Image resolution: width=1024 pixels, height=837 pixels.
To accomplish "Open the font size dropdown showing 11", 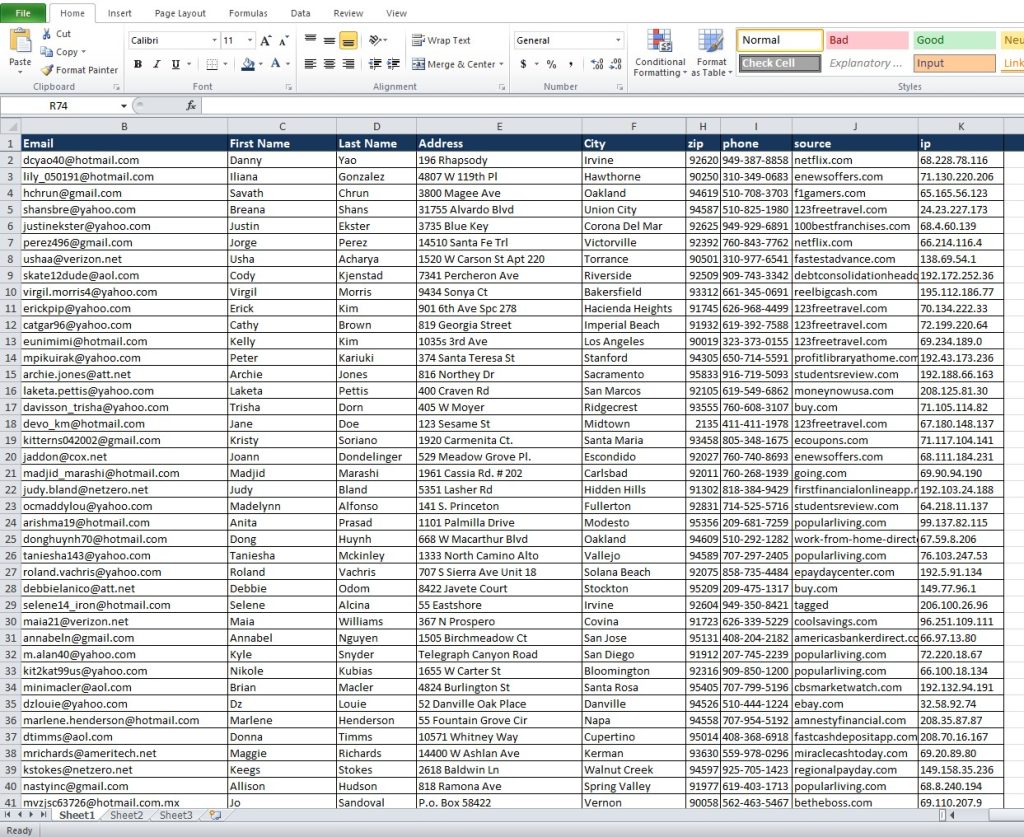I will click(x=250, y=40).
